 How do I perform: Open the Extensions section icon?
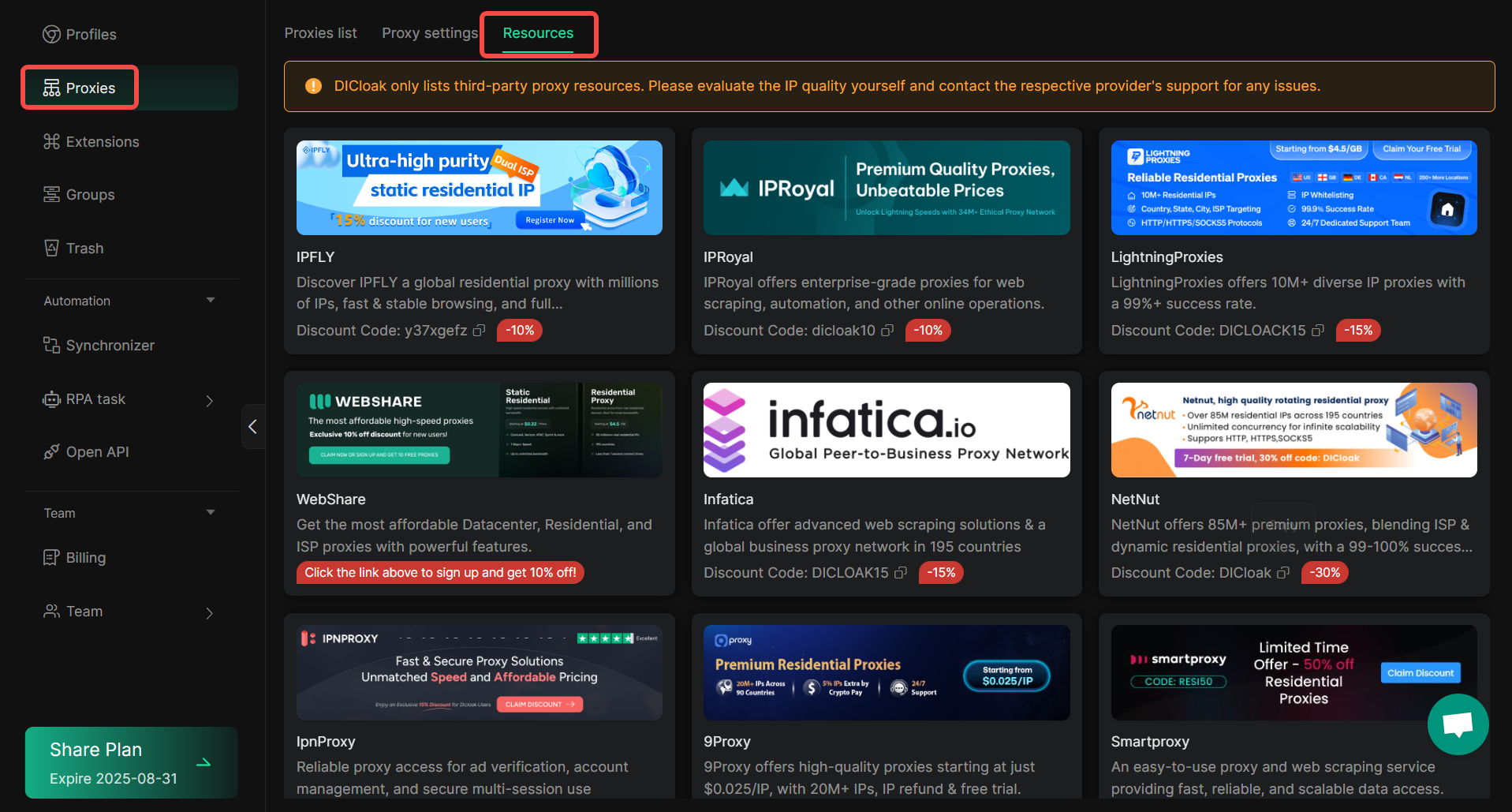pos(51,142)
